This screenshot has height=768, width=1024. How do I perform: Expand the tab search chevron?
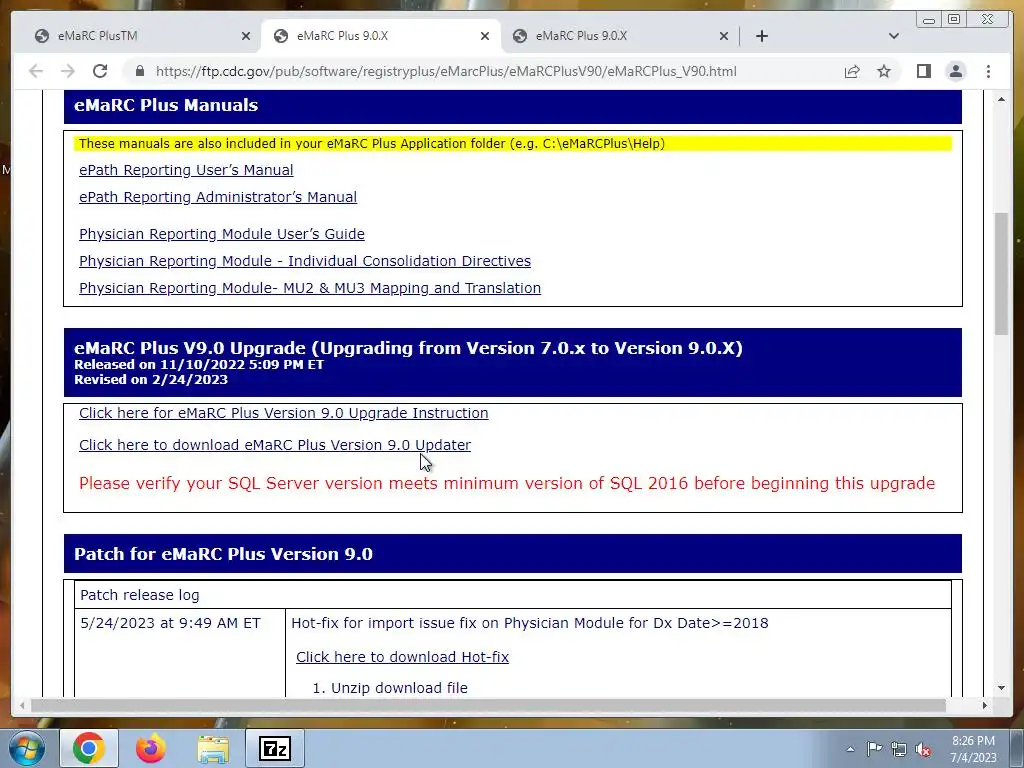[894, 36]
